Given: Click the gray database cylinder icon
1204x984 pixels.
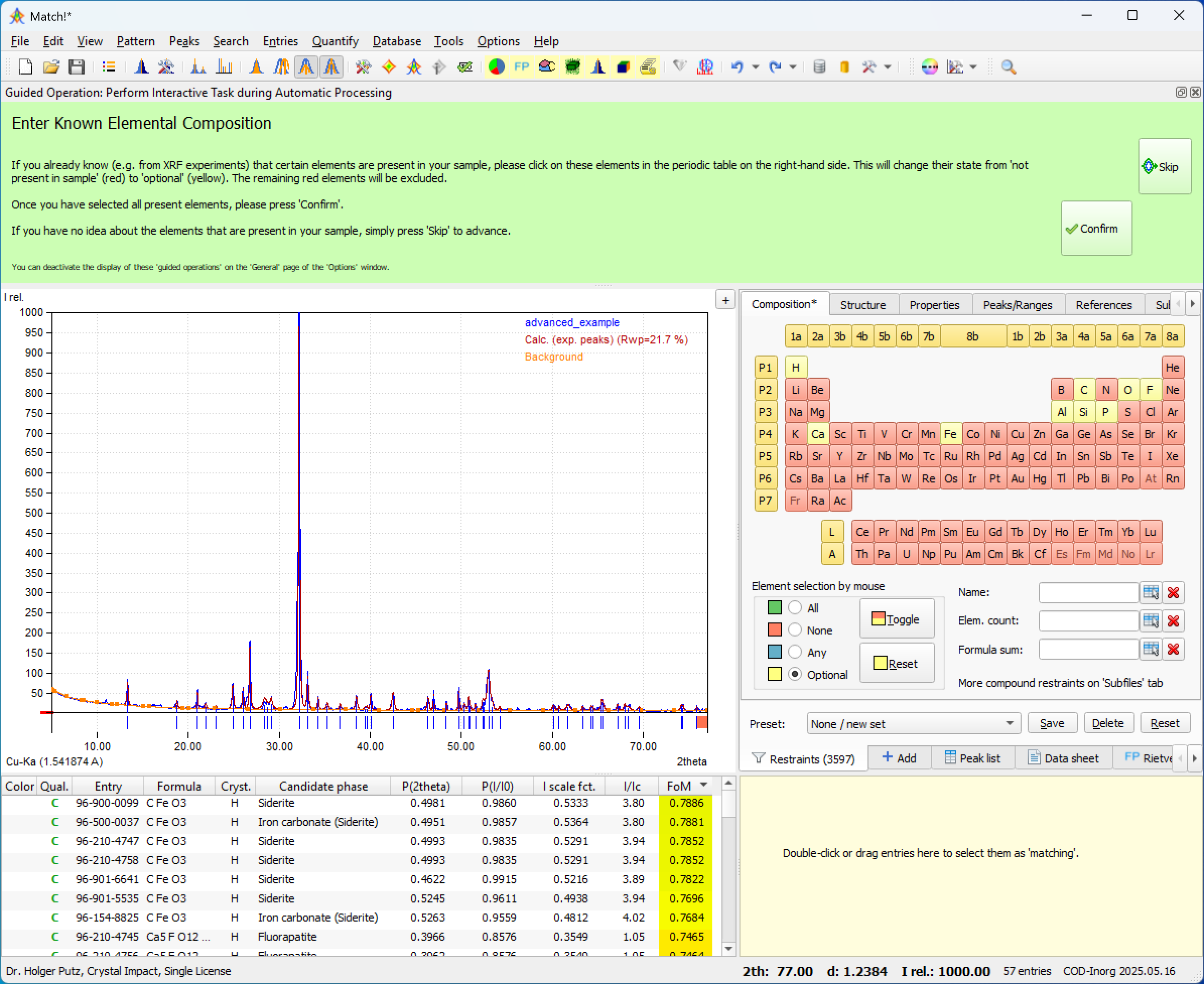Looking at the screenshot, I should pyautogui.click(x=819, y=67).
